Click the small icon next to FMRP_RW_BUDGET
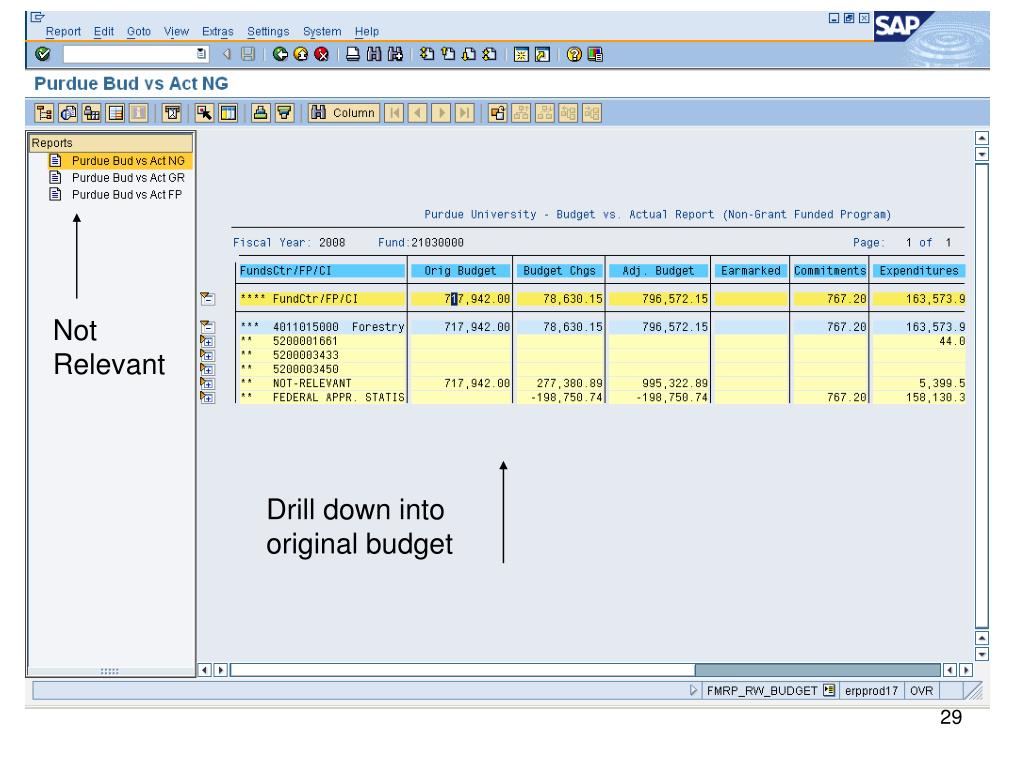Screen dimensions: 1024x768 point(829,690)
